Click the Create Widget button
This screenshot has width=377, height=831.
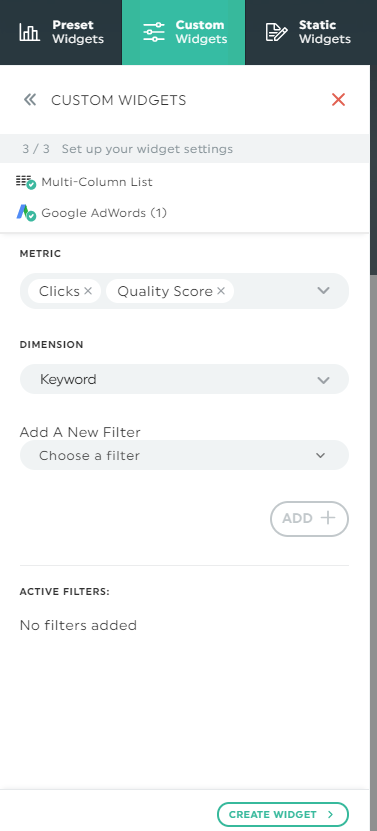283,815
